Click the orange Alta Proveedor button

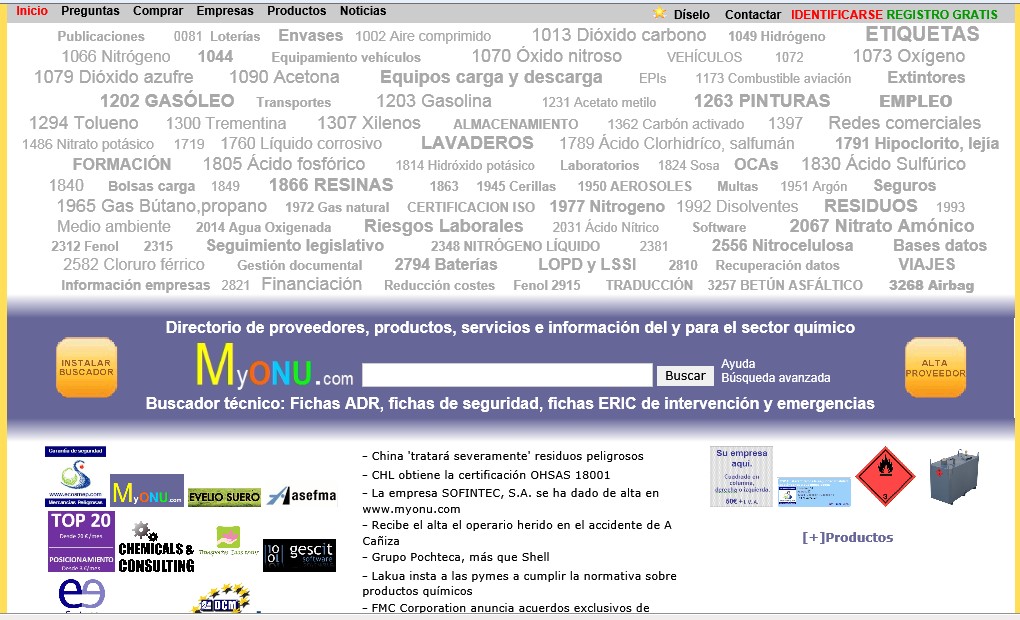[935, 367]
